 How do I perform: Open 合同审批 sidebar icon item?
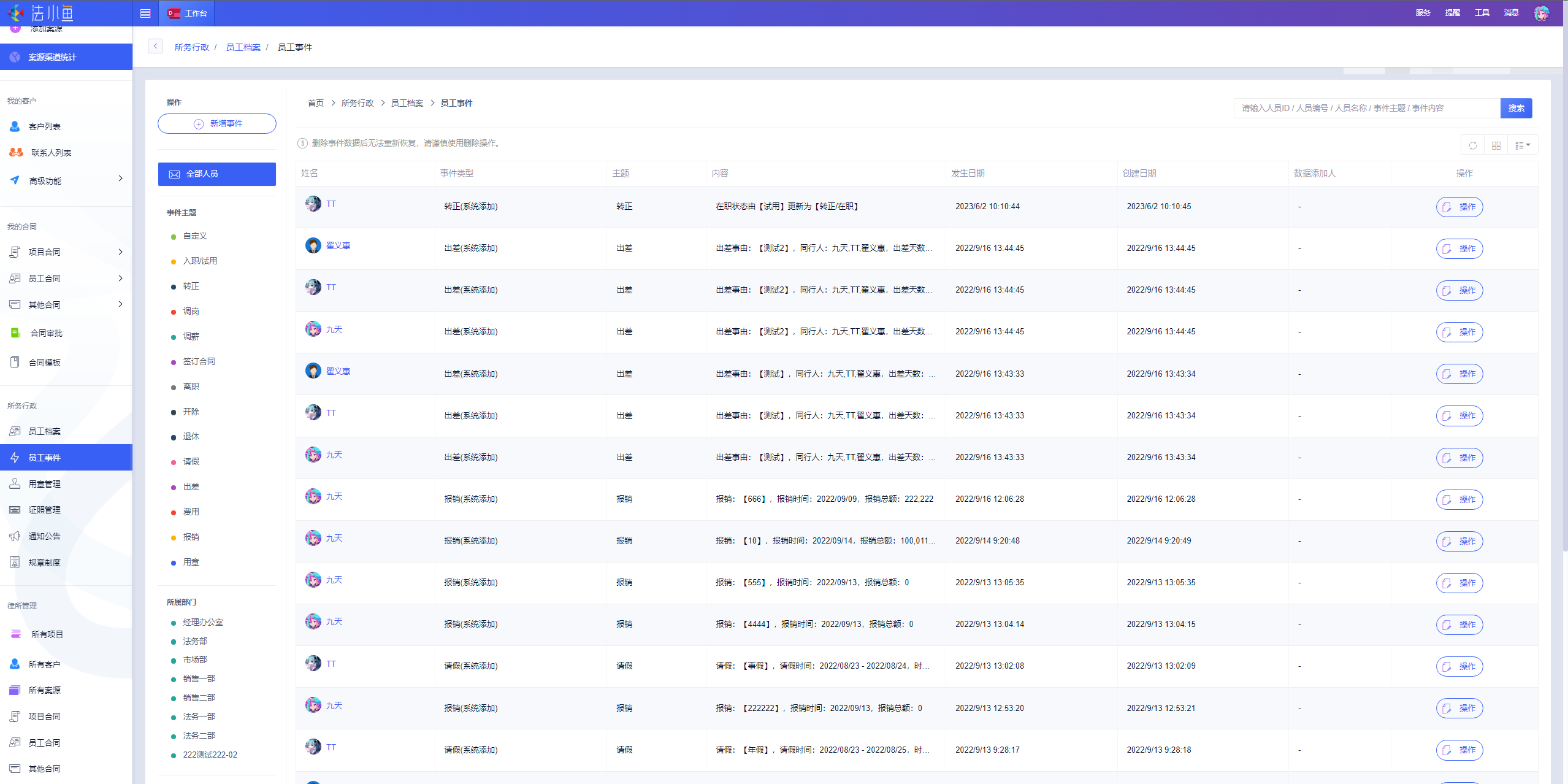pyautogui.click(x=15, y=333)
